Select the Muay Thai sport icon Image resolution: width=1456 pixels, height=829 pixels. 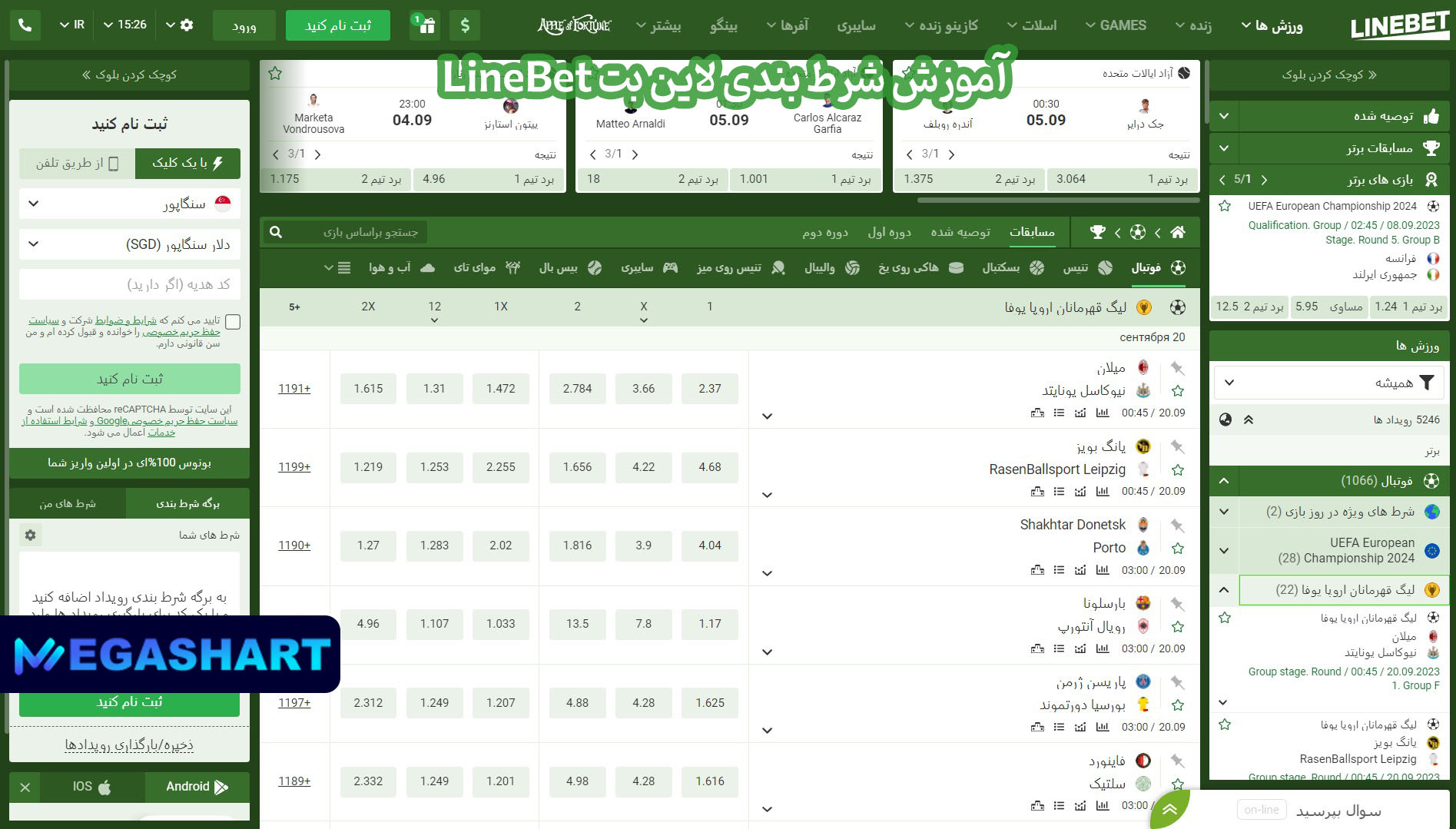513,267
